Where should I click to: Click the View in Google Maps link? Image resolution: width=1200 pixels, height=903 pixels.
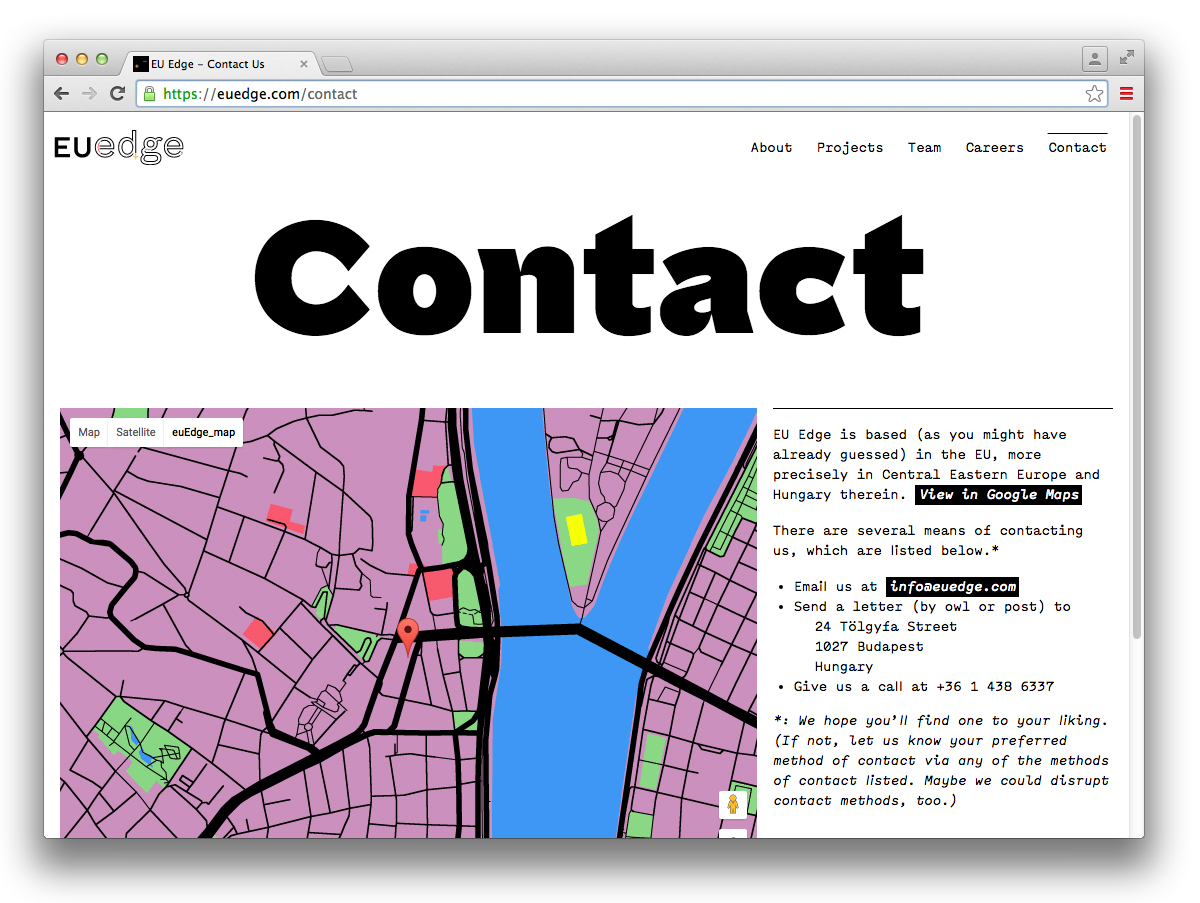tap(998, 495)
